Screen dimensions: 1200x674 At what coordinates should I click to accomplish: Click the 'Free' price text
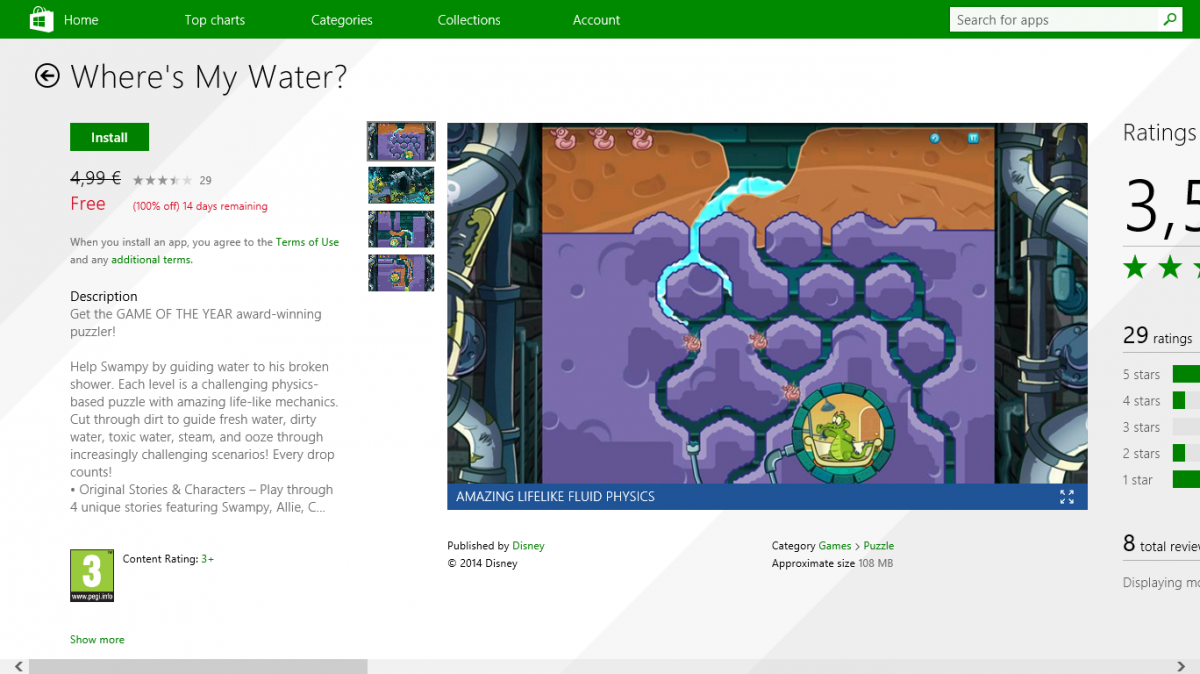[88, 204]
